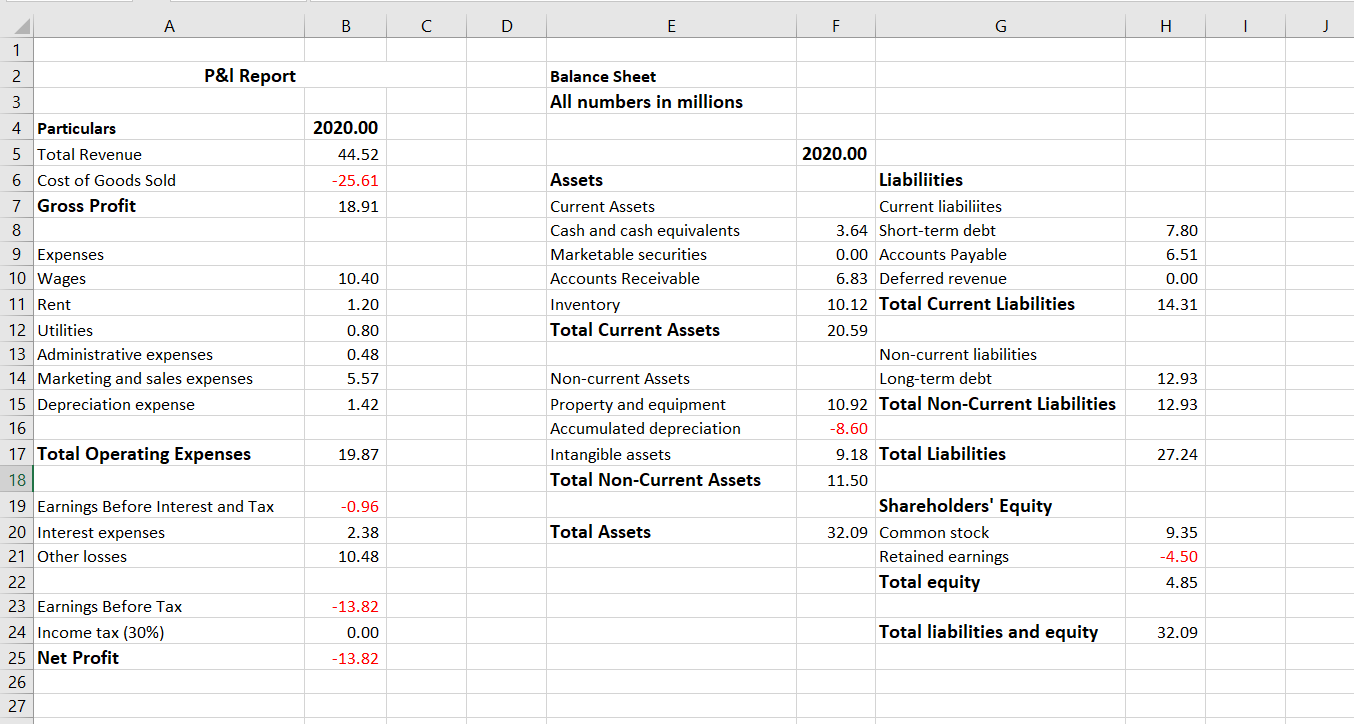Screen dimensions: 1354x724
Task: Select Total Revenue value 44.52
Action: pyautogui.click(x=345, y=154)
